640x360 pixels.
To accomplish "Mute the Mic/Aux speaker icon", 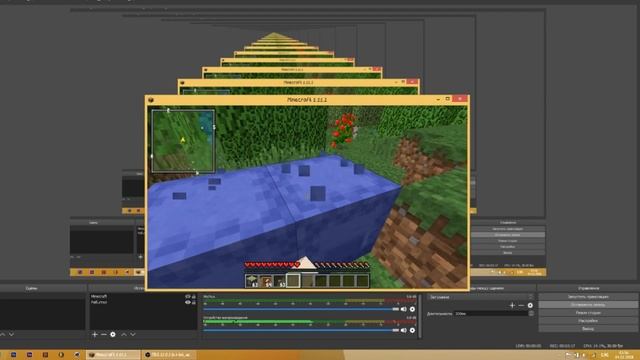I will pos(404,309).
